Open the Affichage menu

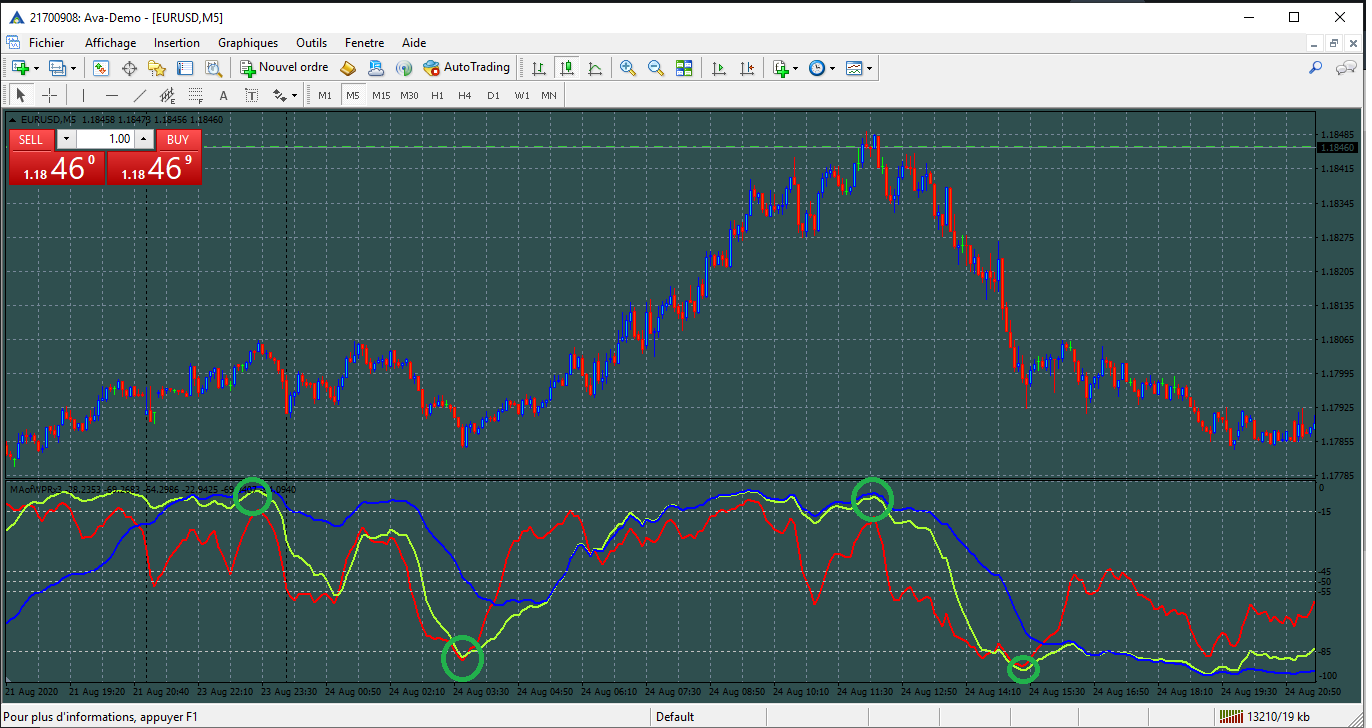tap(110, 43)
